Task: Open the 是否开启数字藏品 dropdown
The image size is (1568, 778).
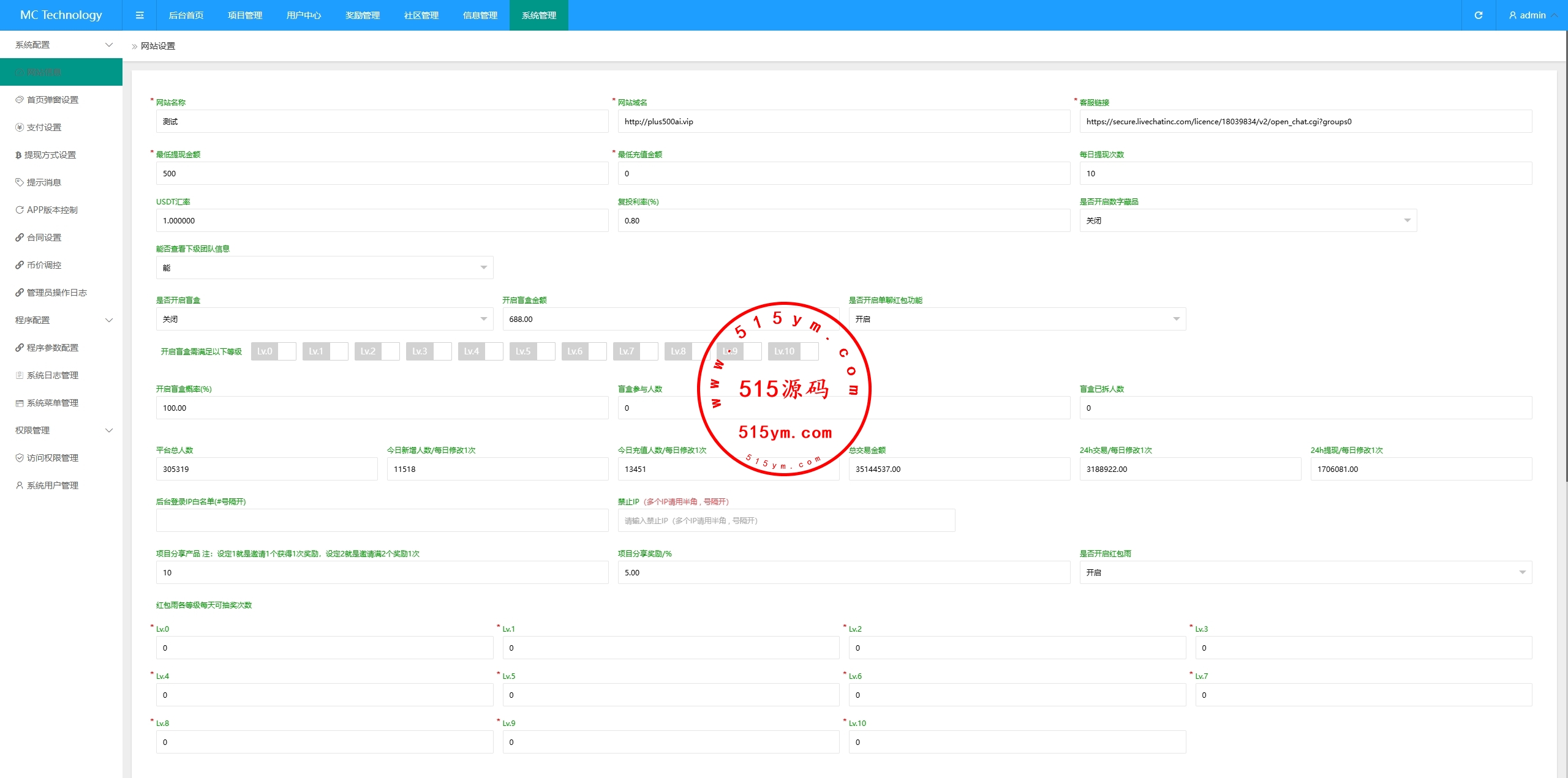Action: click(1247, 220)
